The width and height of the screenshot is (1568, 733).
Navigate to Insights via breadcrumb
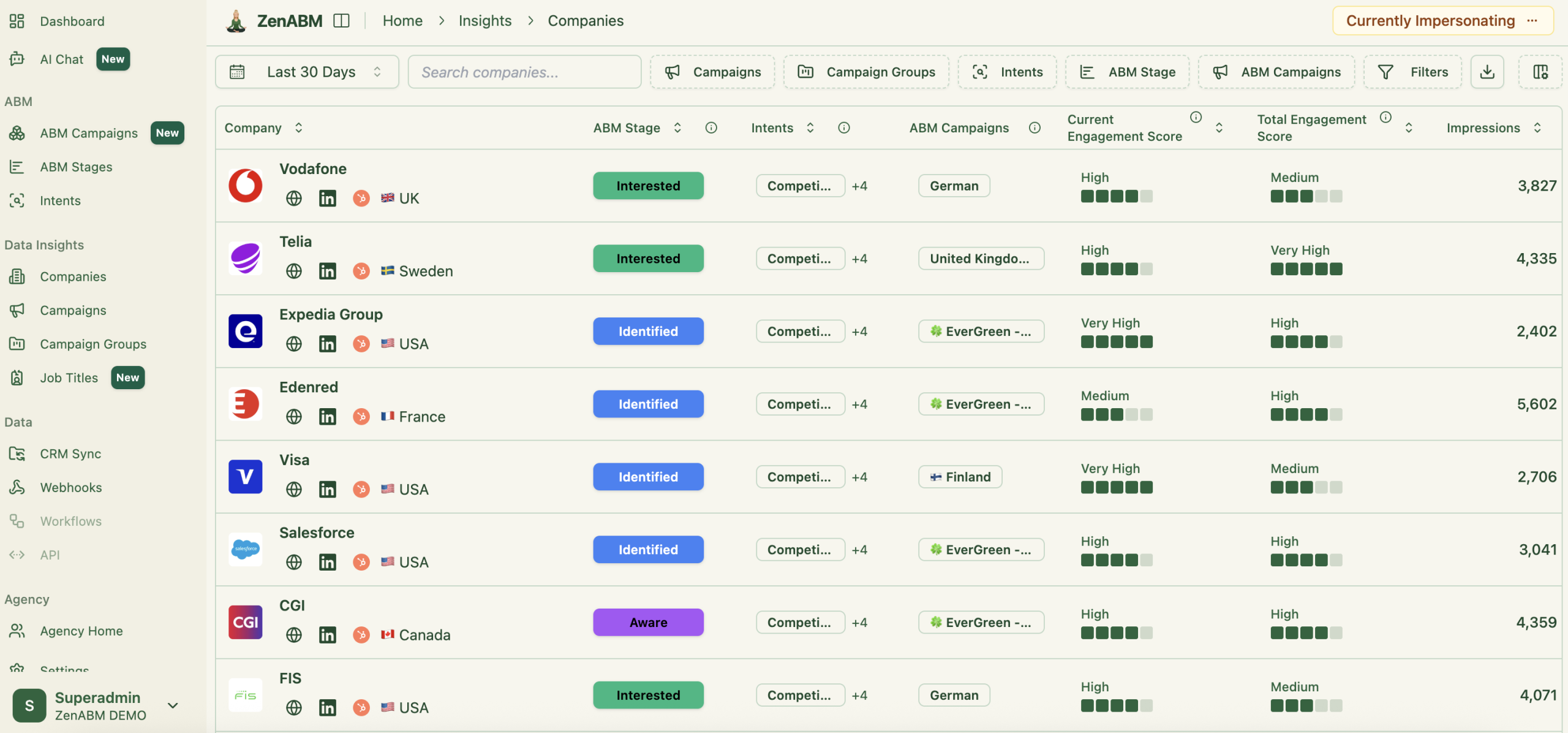(x=484, y=20)
